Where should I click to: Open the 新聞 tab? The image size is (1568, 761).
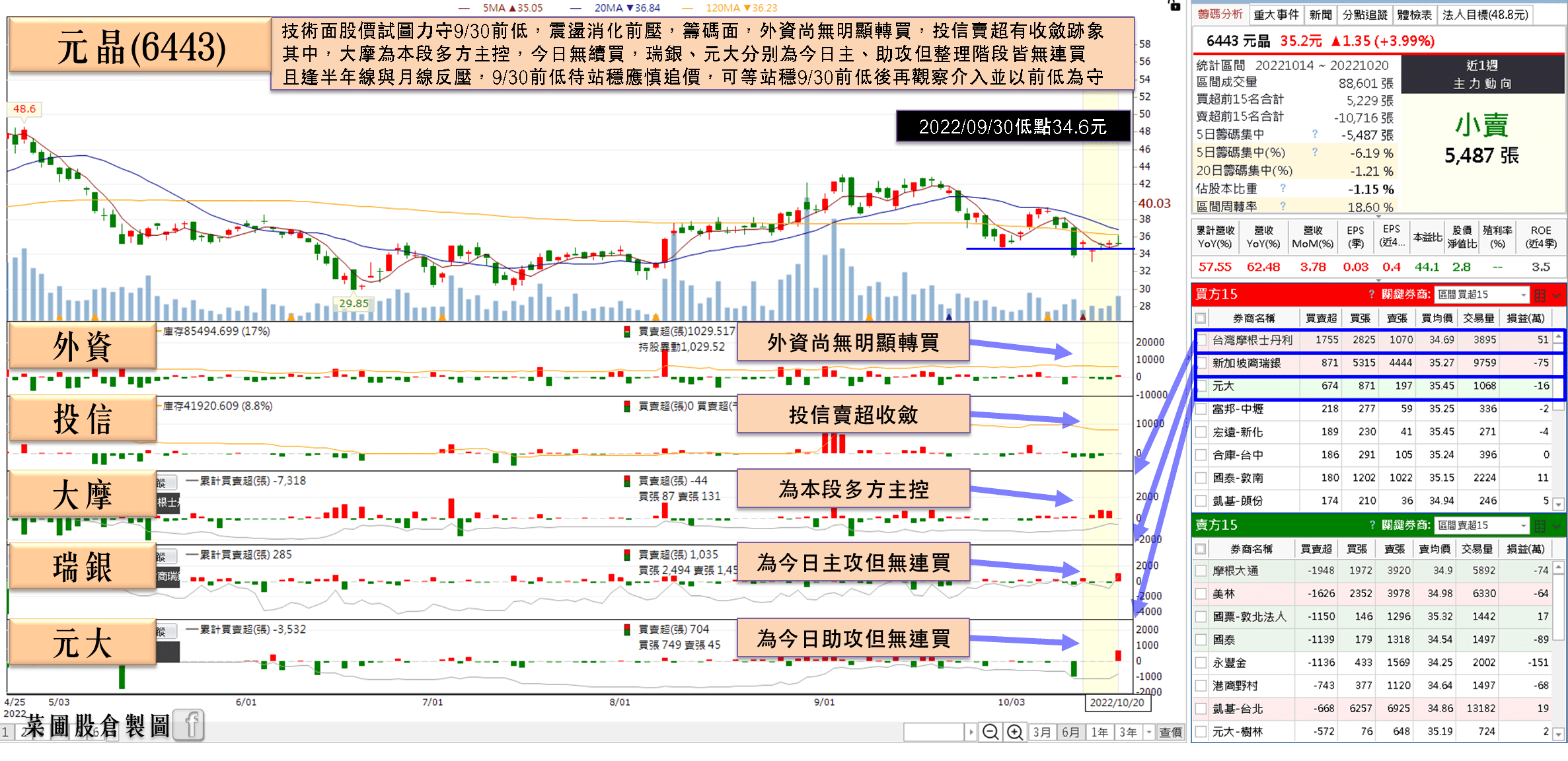point(1320,15)
